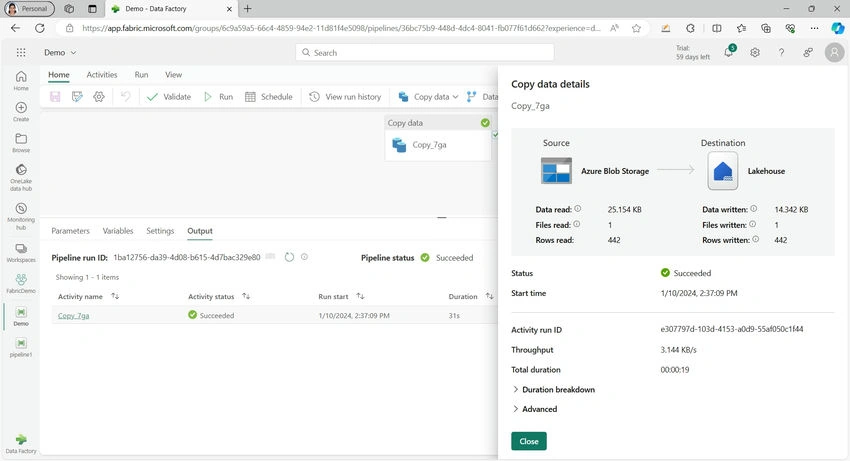
Task: Switch to the View ribbon tab
Action: point(173,75)
